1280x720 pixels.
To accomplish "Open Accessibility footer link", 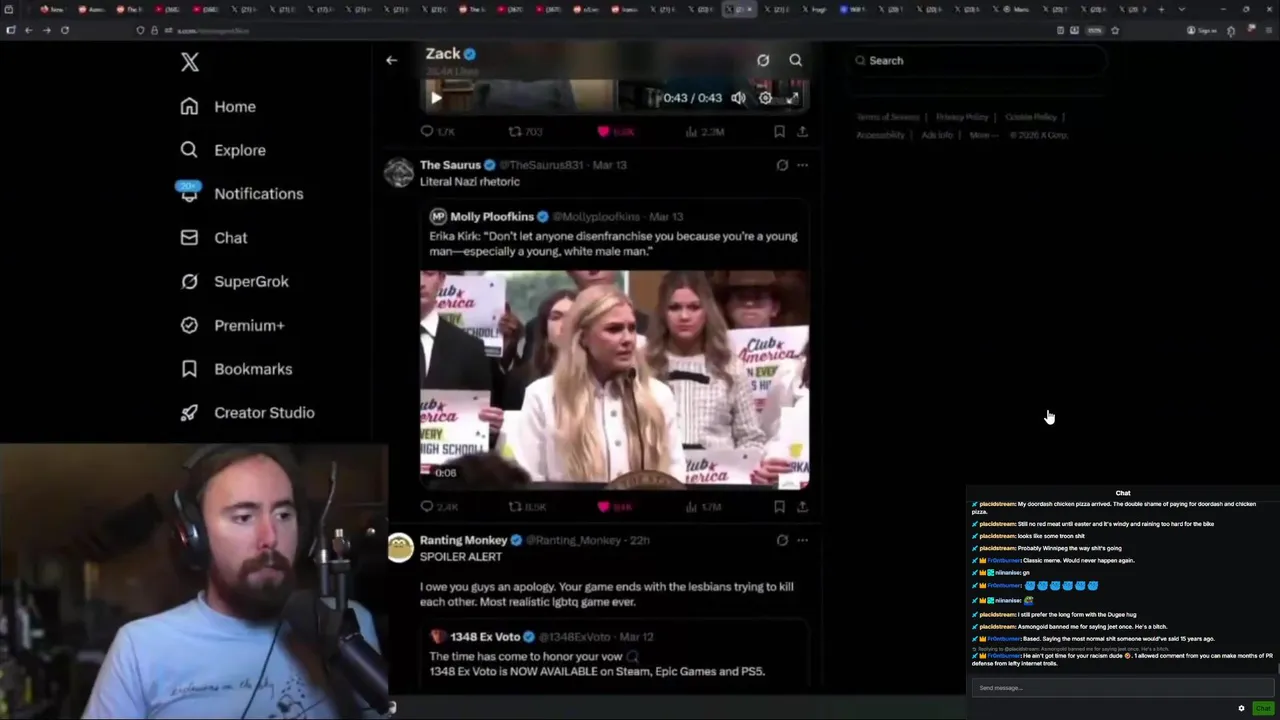I will tap(881, 135).
